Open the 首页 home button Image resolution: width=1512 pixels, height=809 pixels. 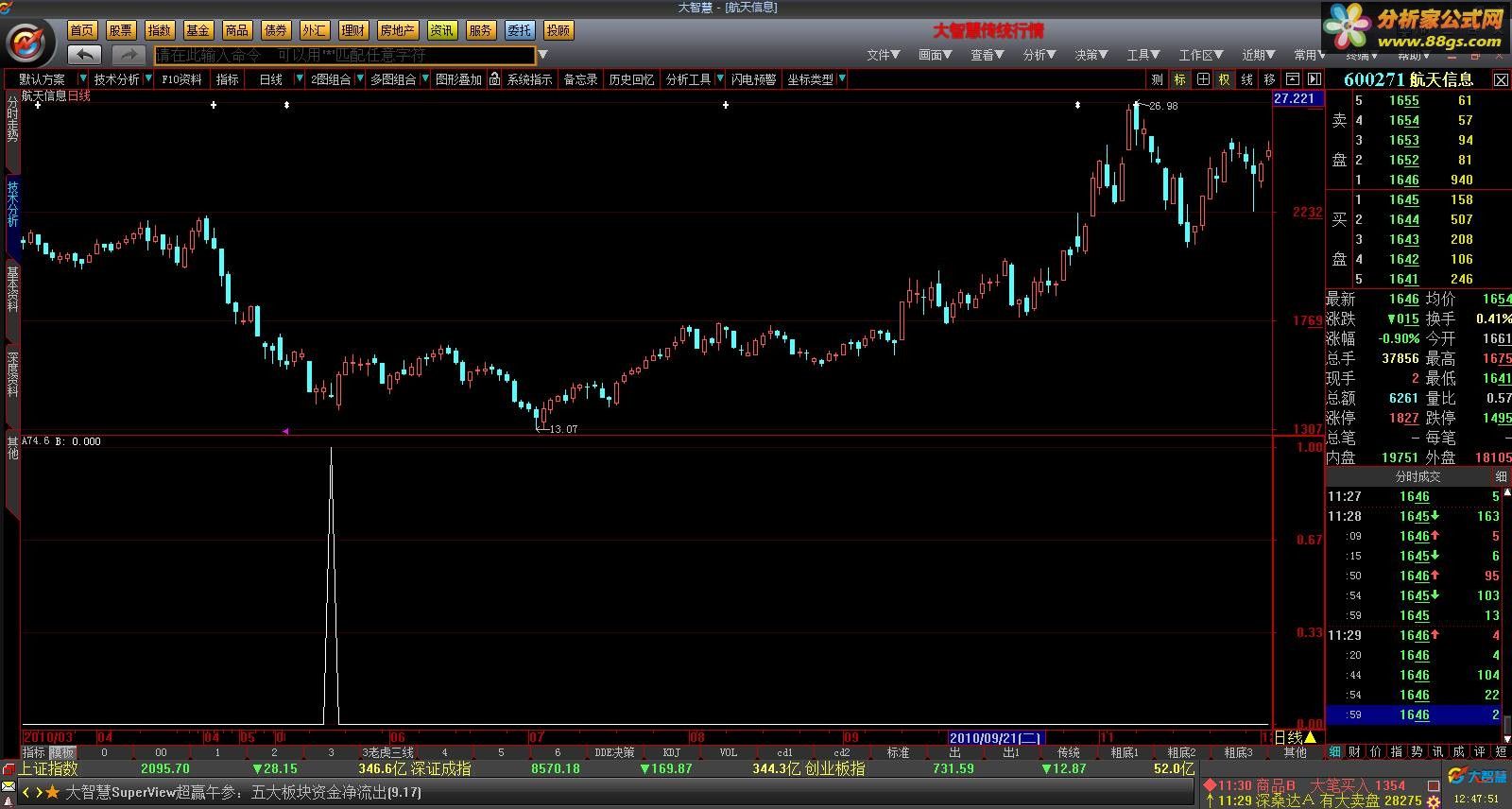pos(82,30)
